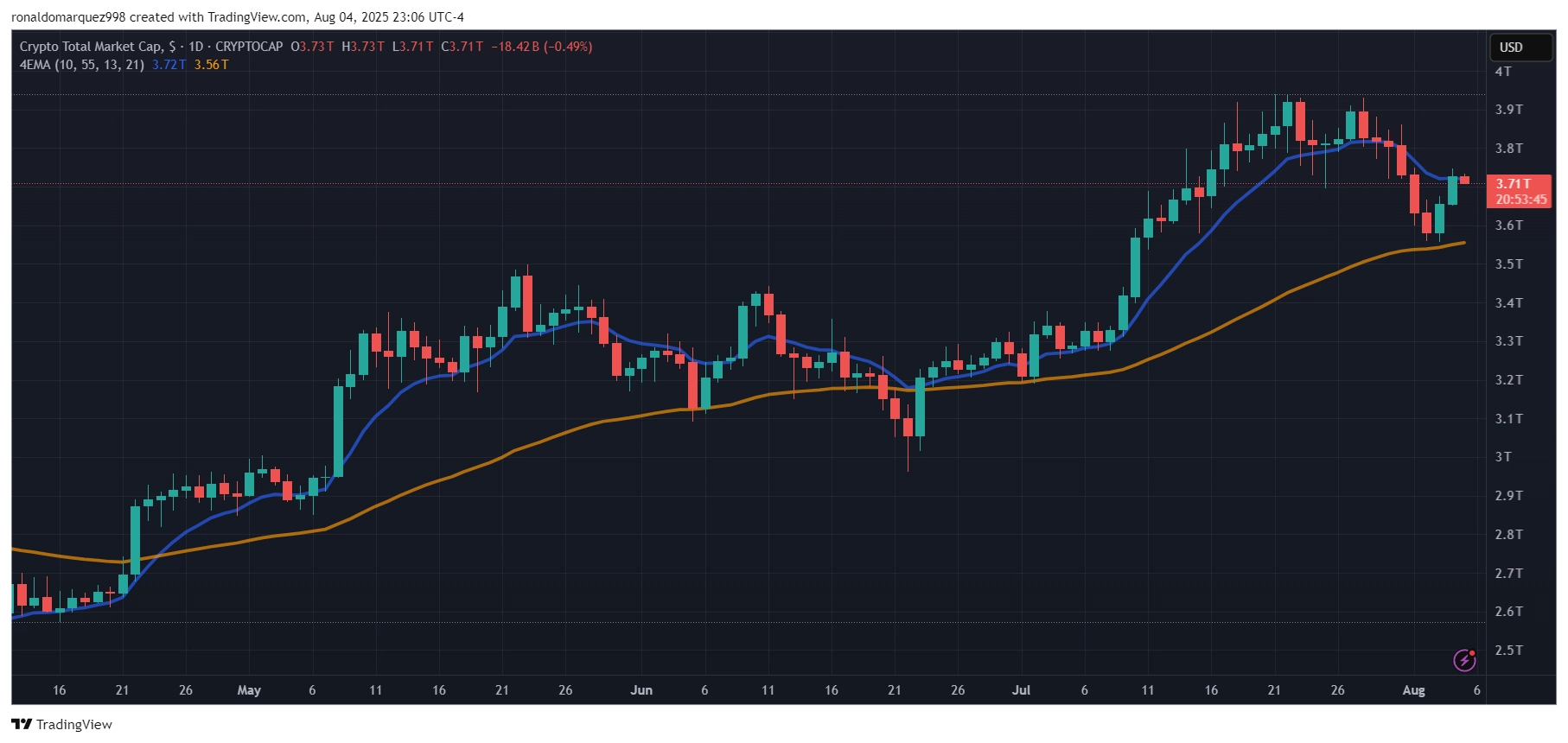Click the Jun label on the time axis

point(641,690)
